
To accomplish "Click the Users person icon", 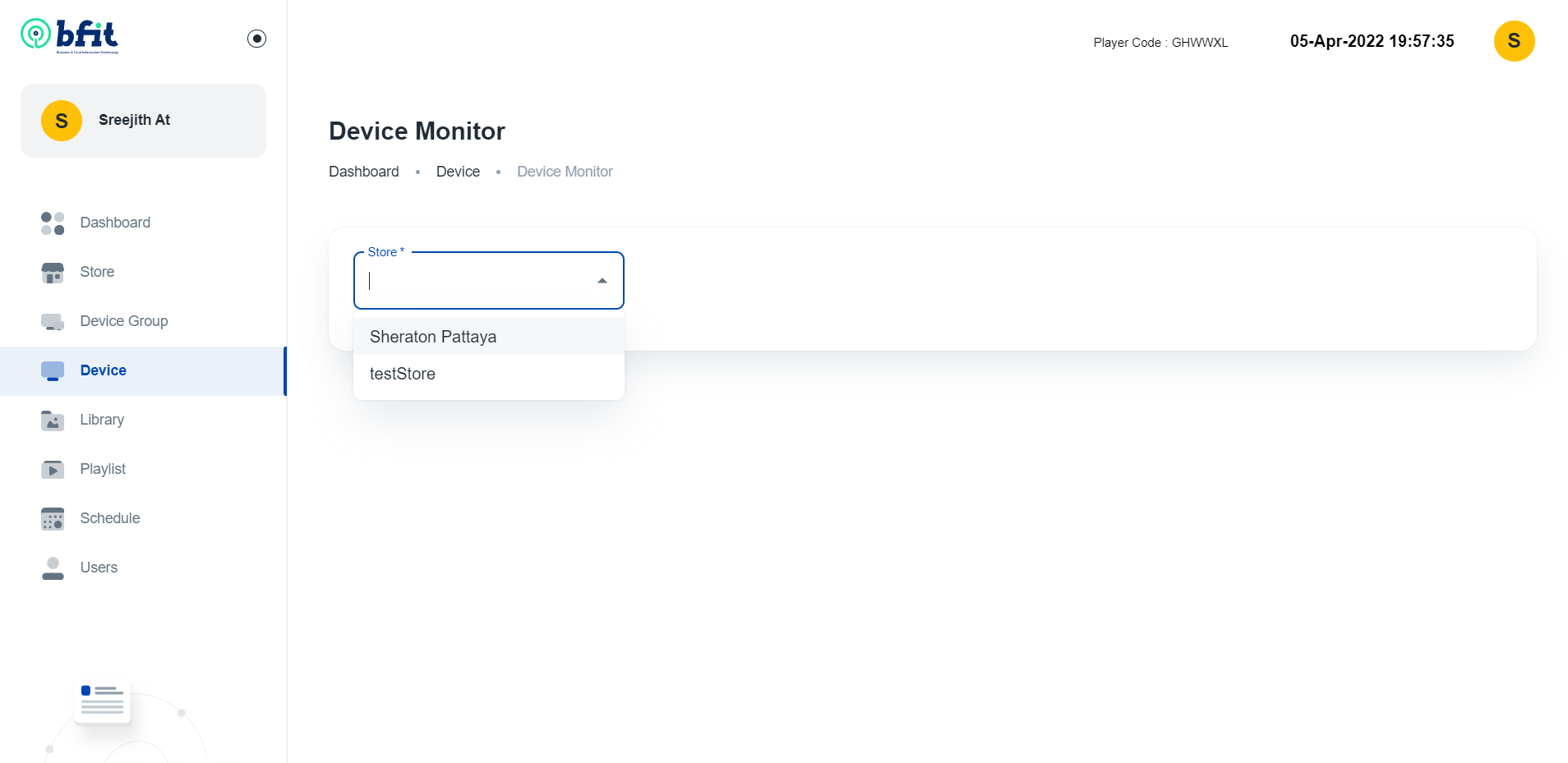I will coord(53,568).
